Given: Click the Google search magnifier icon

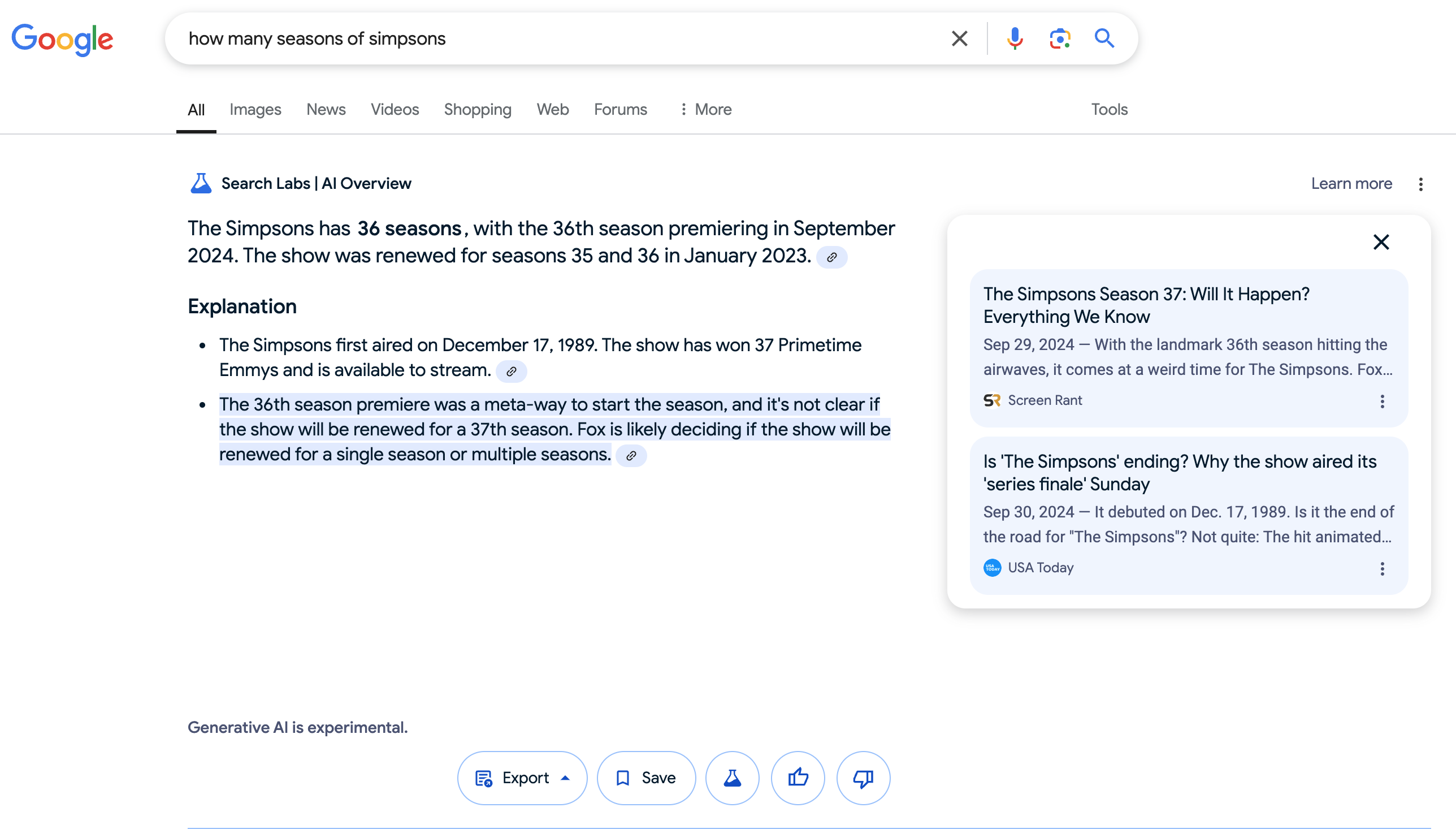Looking at the screenshot, I should (x=1102, y=39).
